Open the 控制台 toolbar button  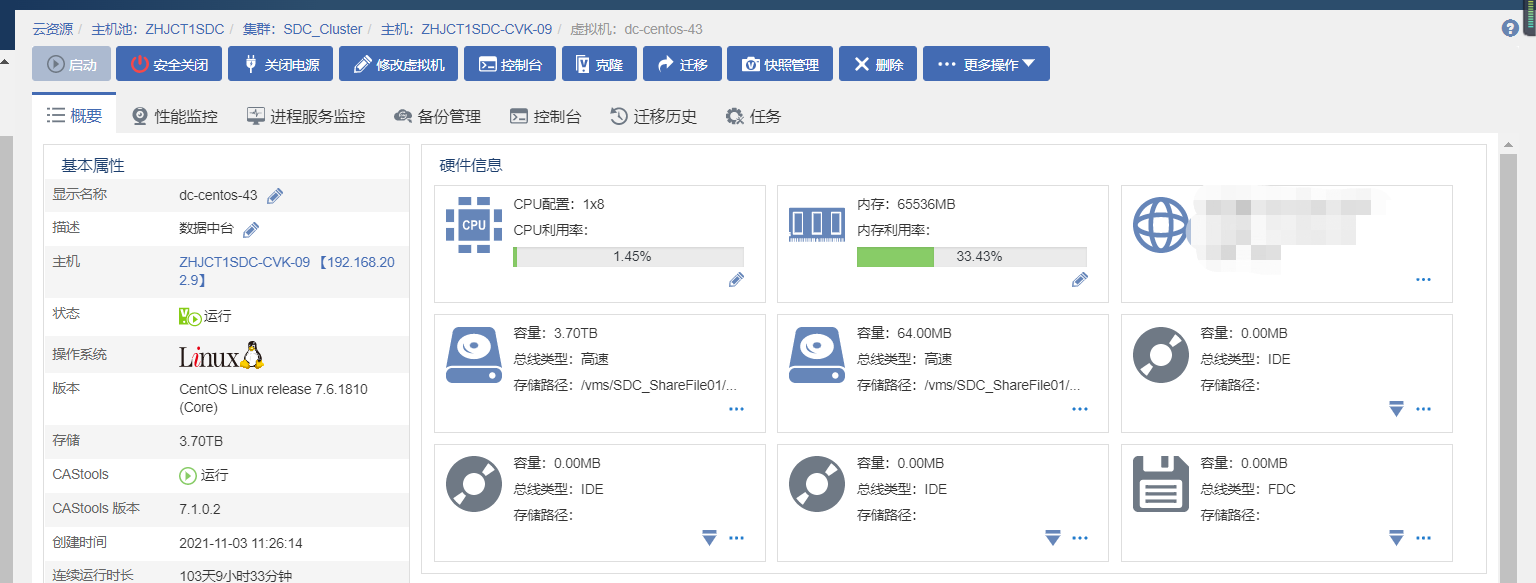click(509, 64)
